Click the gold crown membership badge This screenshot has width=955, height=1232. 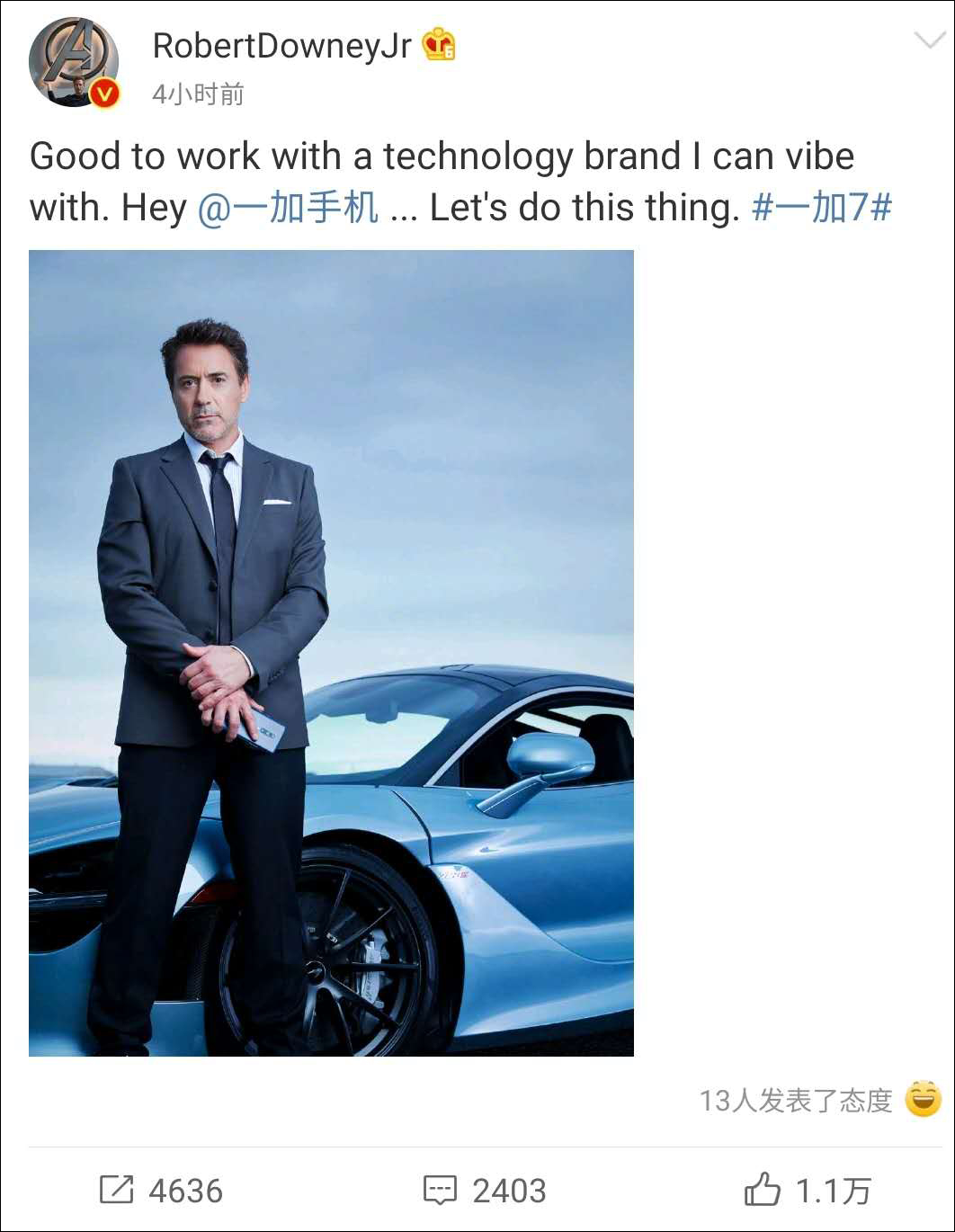pos(439,44)
